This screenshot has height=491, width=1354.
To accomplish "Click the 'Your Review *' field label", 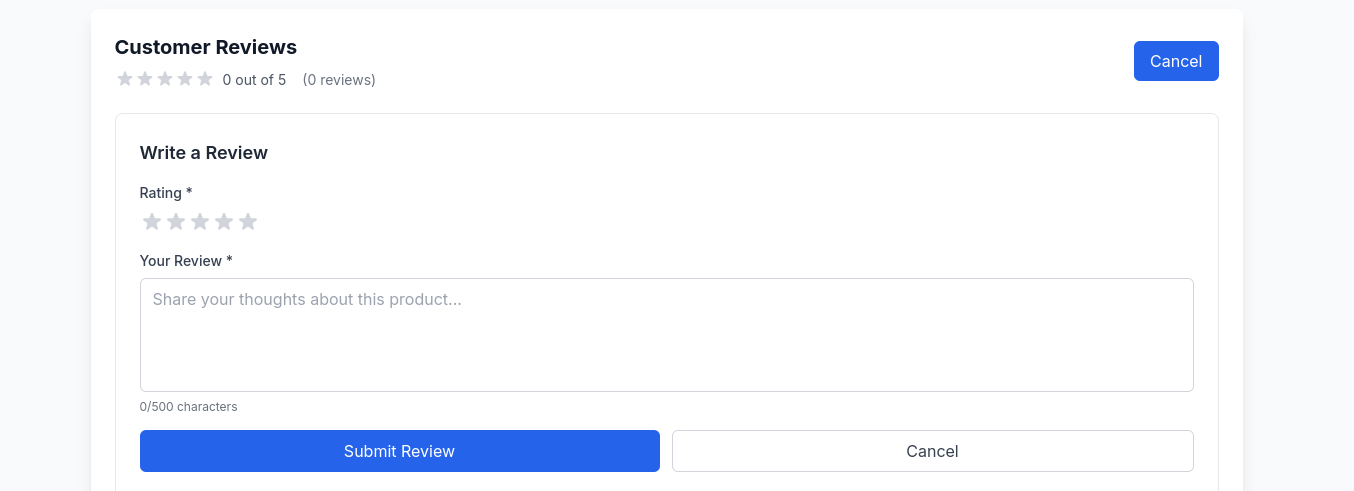I will click(x=186, y=261).
